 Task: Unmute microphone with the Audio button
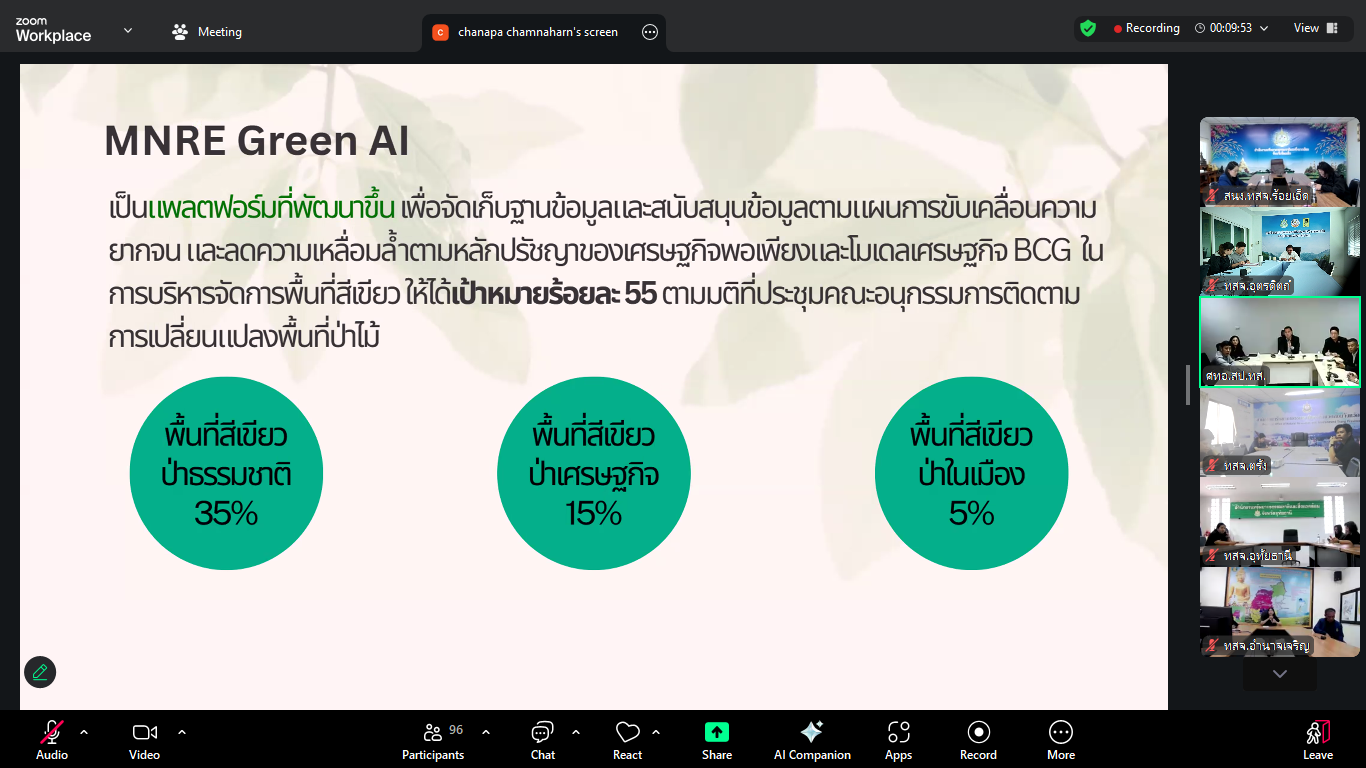52,740
